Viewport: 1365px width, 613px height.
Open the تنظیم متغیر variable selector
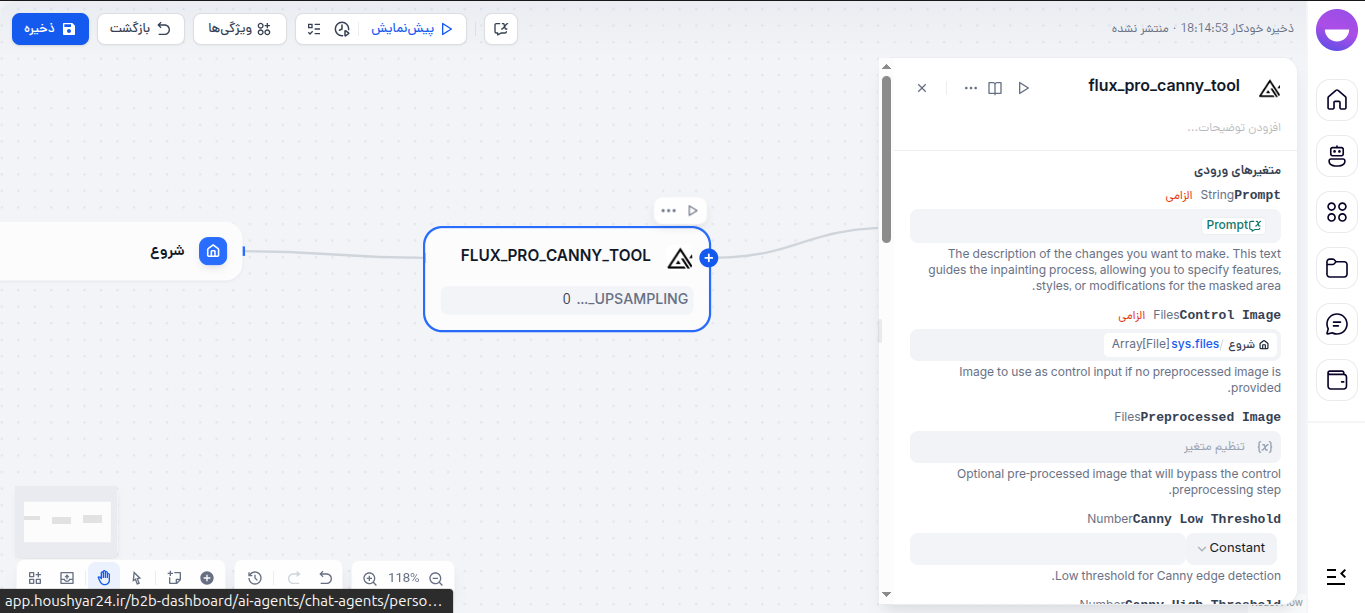[1234, 446]
